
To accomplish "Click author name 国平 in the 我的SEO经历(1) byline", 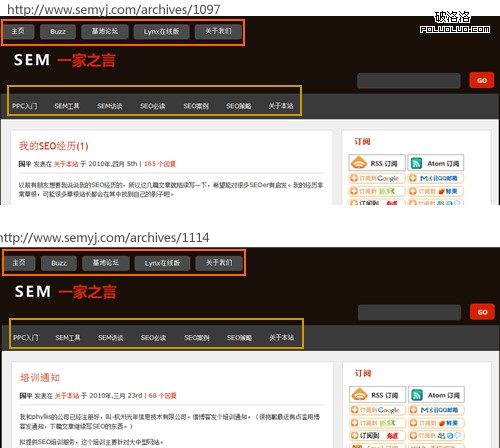I will coord(25,164).
